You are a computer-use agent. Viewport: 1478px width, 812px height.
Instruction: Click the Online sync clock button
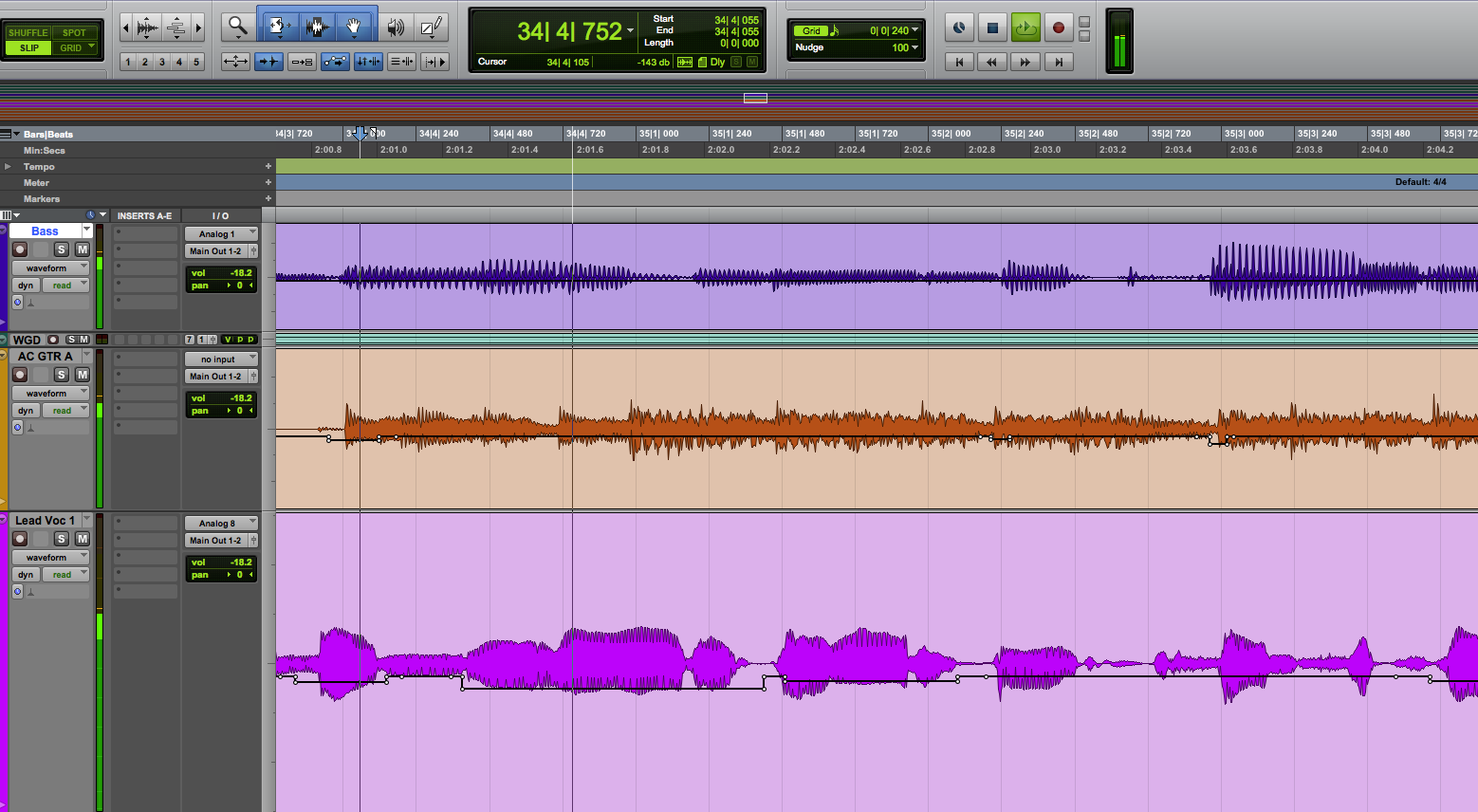[x=959, y=28]
